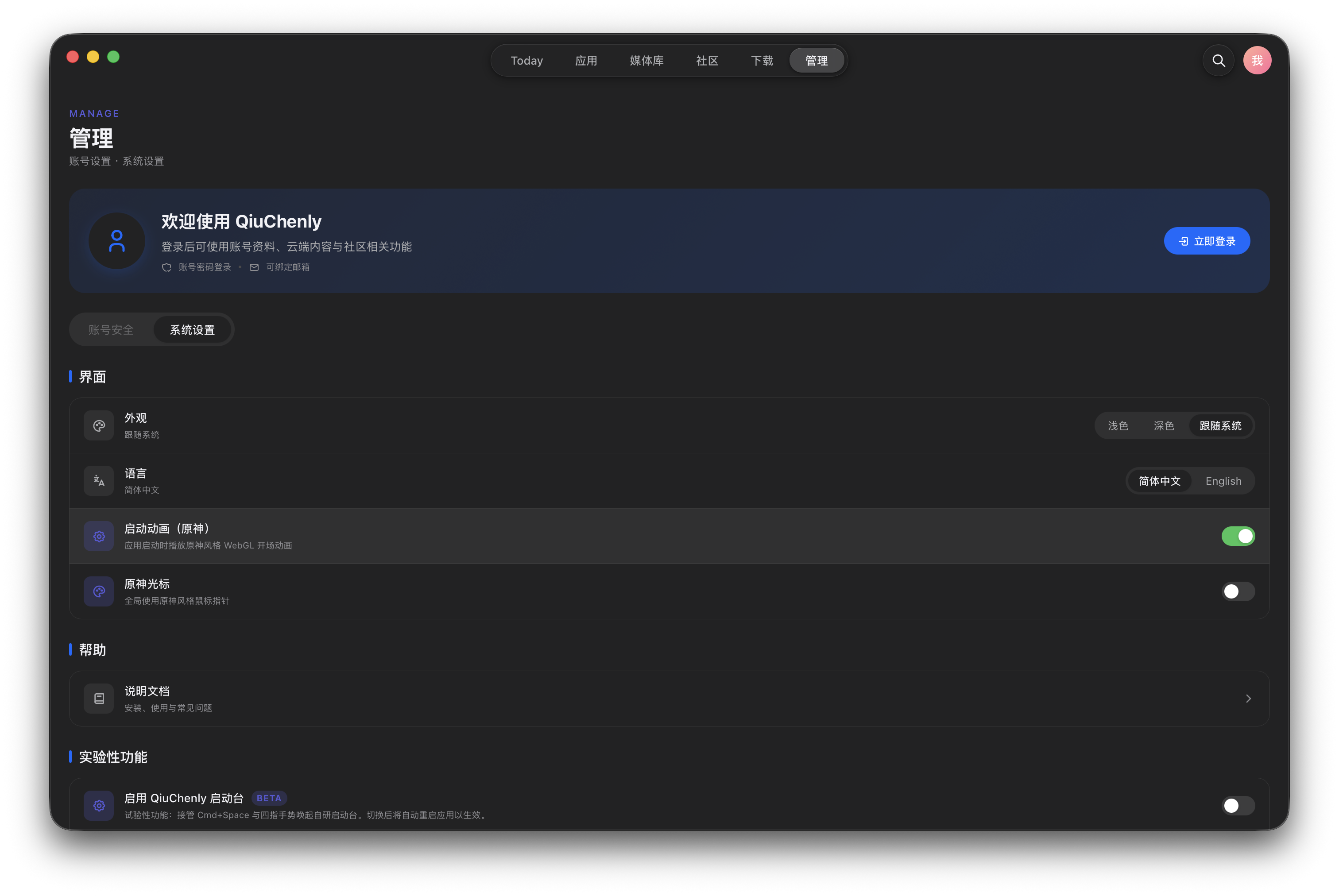Open the 下载 tab
Viewport: 1339px width, 896px height.
762,61
